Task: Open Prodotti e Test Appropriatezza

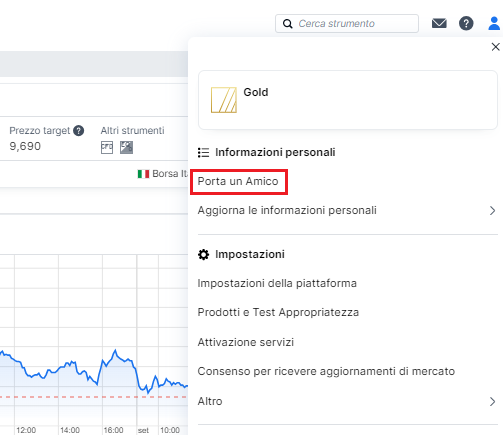Action: tap(278, 312)
